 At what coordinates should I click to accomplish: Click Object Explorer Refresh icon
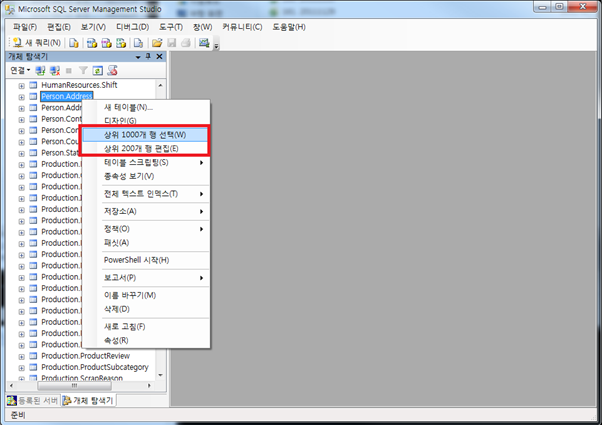98,70
